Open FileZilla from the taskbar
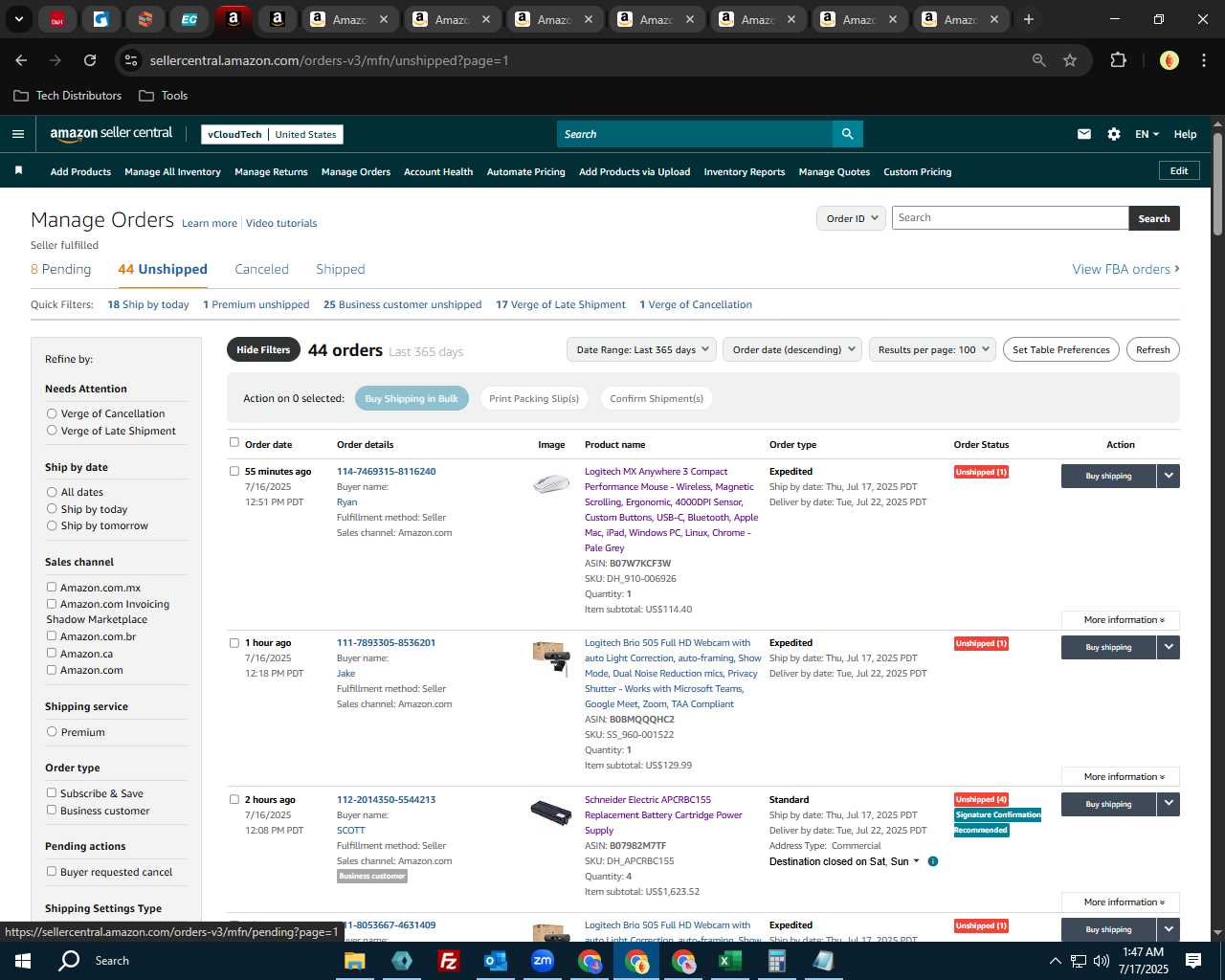Viewport: 1225px width, 980px height. click(448, 961)
